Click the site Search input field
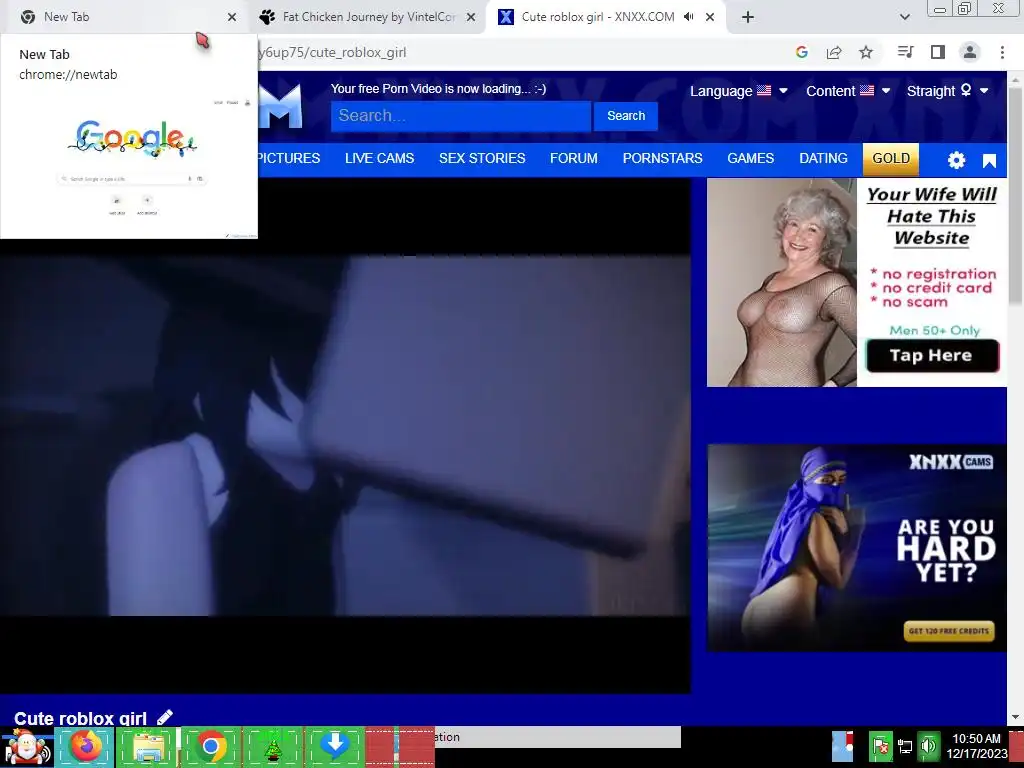The height and width of the screenshot is (768, 1024). click(x=461, y=116)
